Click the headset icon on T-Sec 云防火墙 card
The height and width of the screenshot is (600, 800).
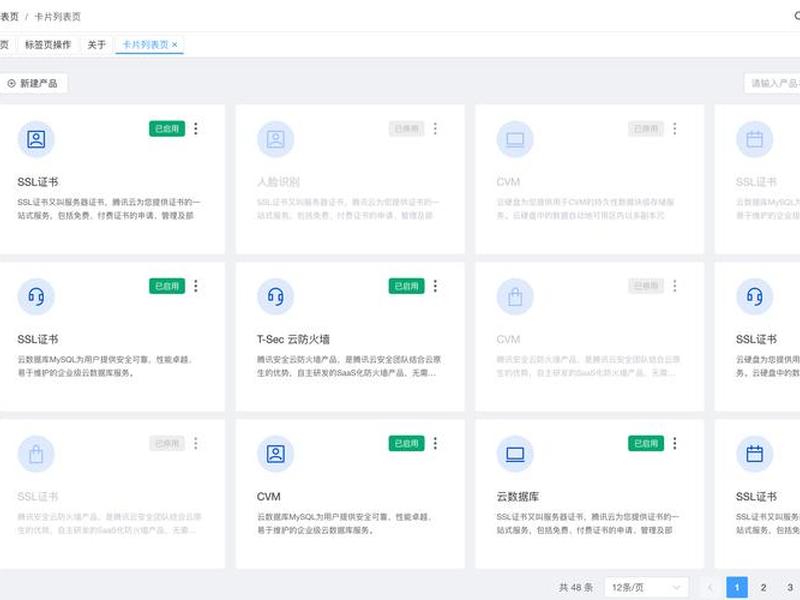click(276, 296)
